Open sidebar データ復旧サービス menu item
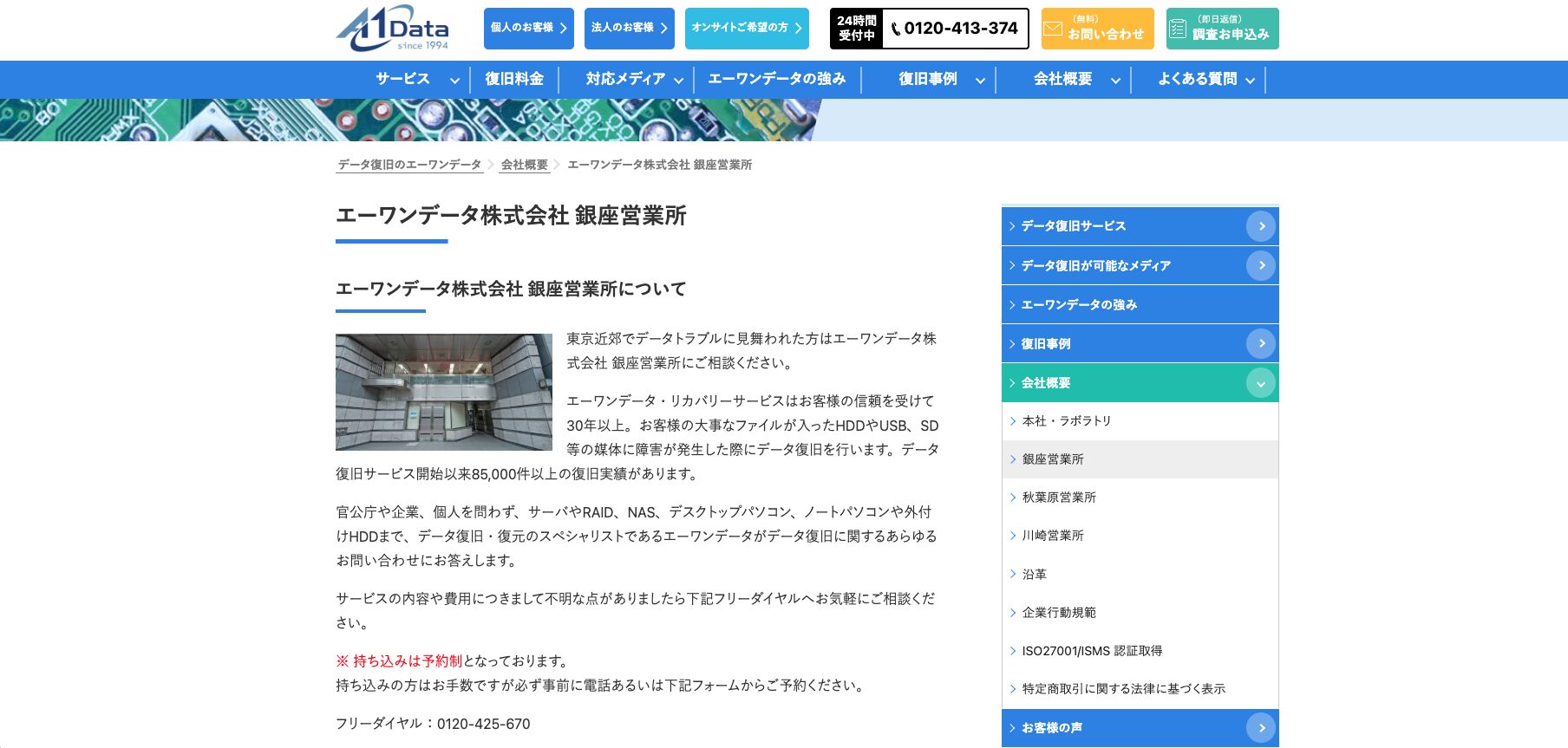The height and width of the screenshot is (748, 1568). tap(1140, 226)
